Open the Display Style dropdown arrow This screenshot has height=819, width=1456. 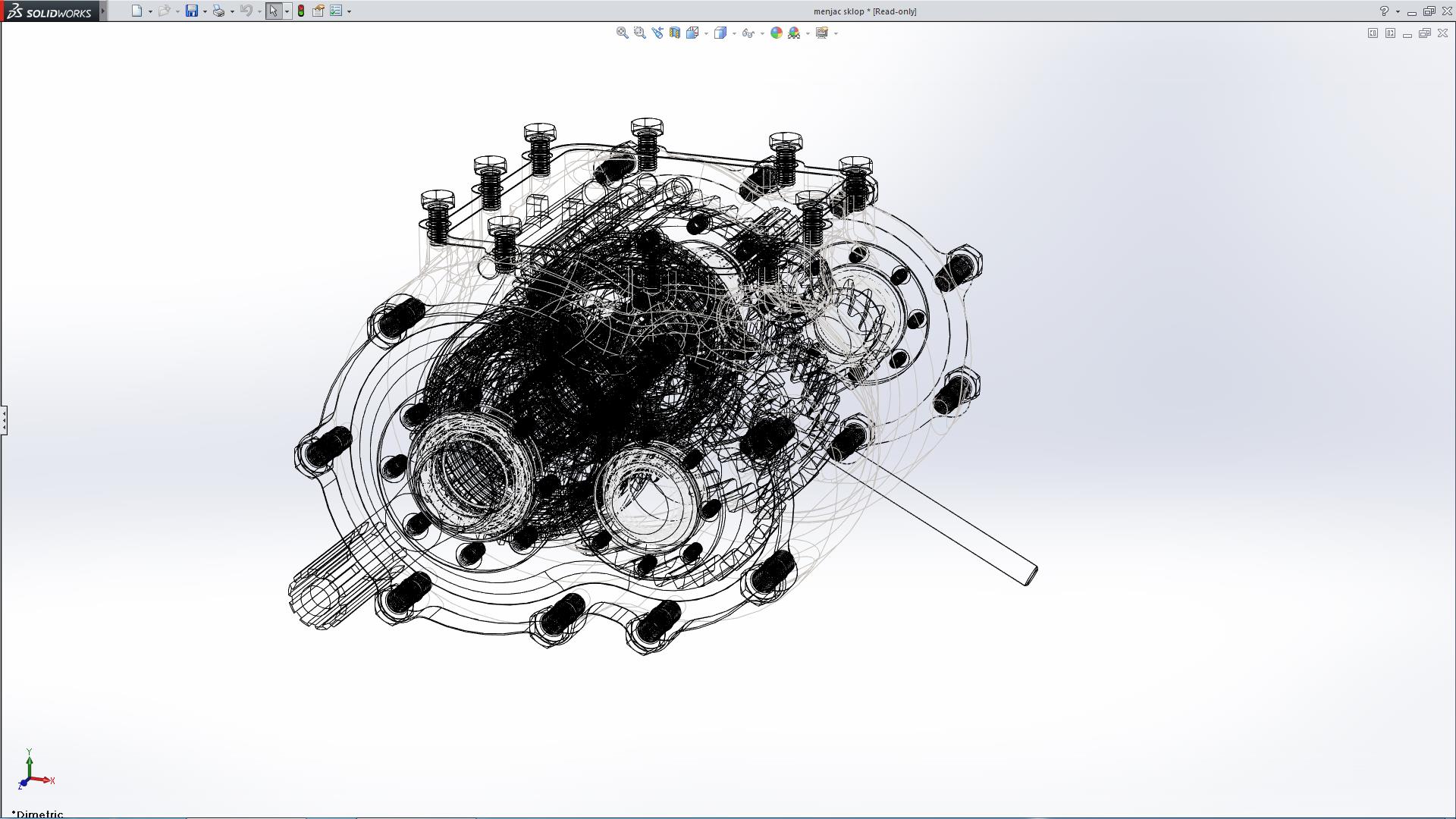[734, 33]
